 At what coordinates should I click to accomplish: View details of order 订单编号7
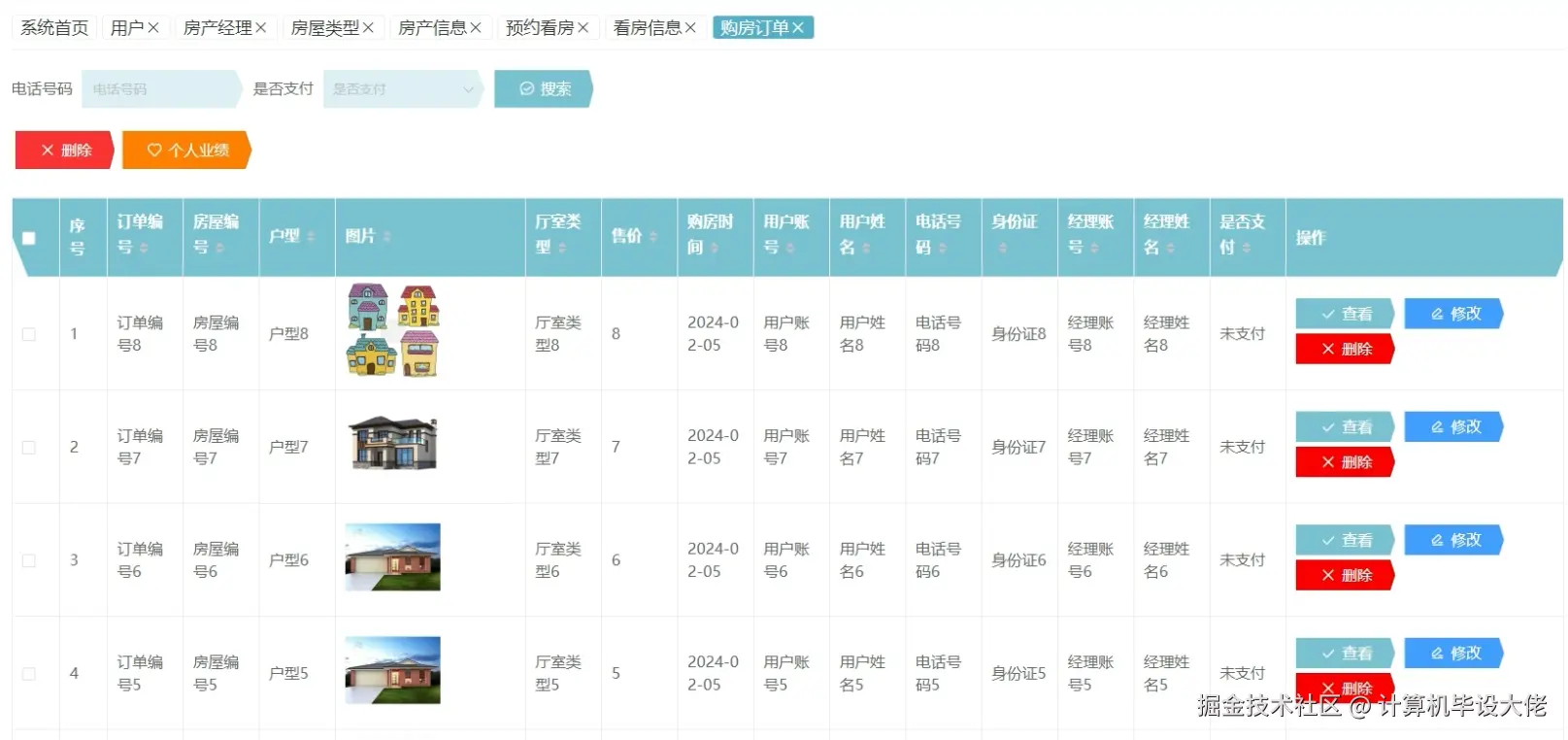tap(1345, 426)
